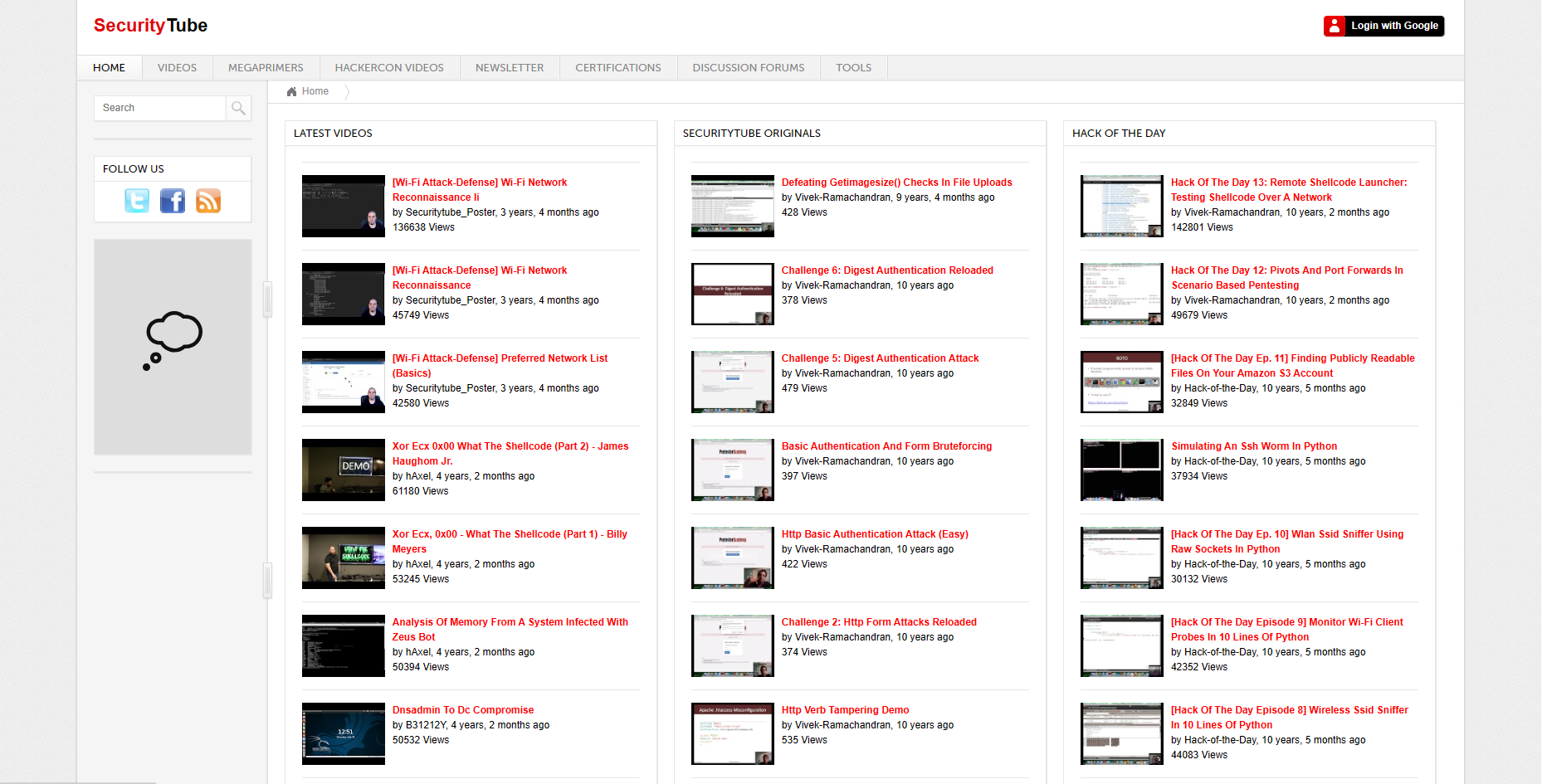Image resolution: width=1542 pixels, height=784 pixels.
Task: Click thumbnail for Analysis Of Memory Zeus Bot
Action: [344, 645]
